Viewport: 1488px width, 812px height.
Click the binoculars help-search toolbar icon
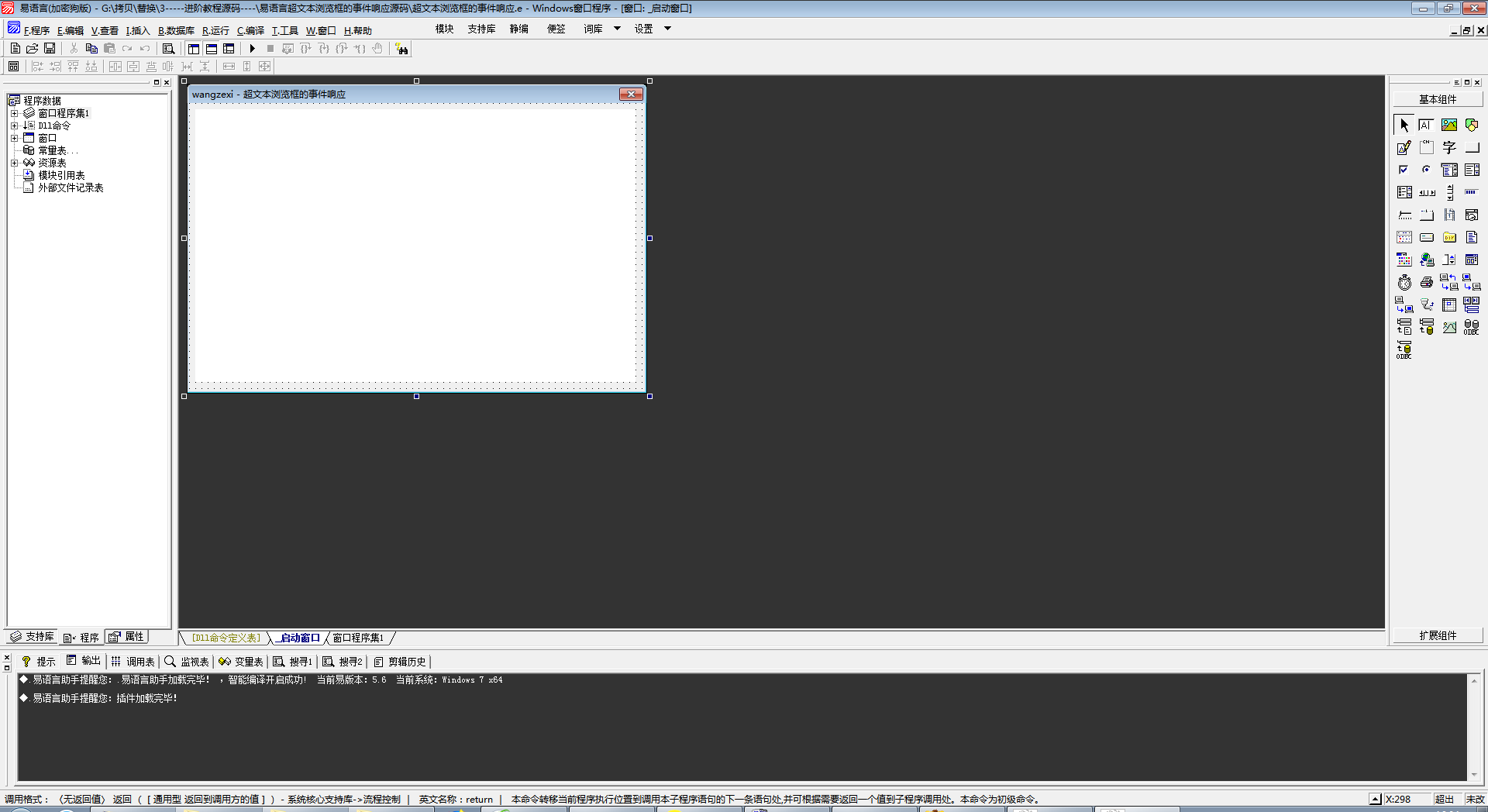pos(401,49)
